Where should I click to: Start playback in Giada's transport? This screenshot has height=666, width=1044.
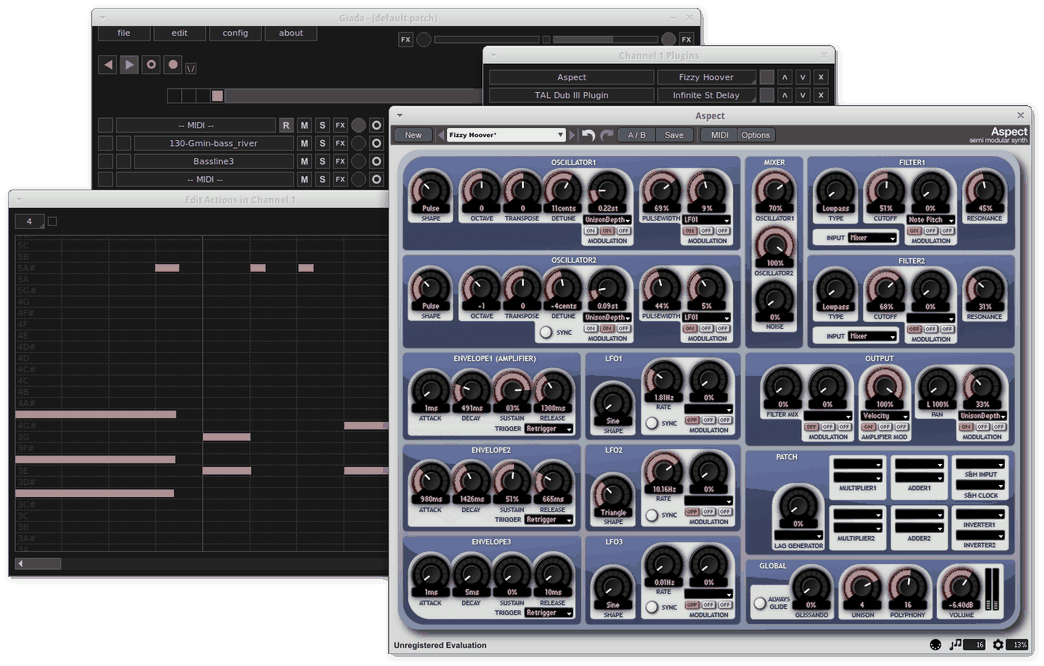click(129, 65)
